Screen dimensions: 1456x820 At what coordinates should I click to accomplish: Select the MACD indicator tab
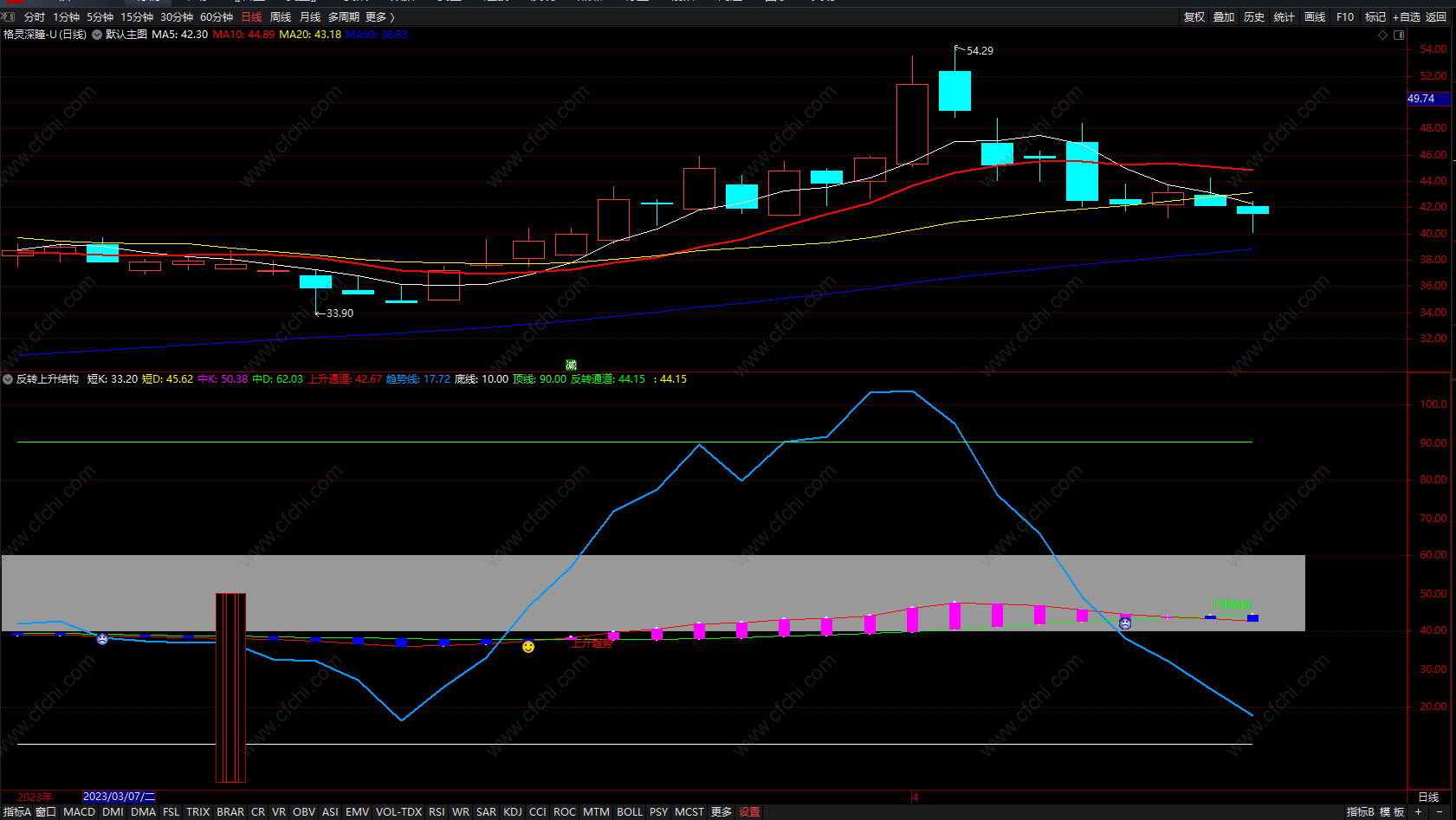coord(79,812)
